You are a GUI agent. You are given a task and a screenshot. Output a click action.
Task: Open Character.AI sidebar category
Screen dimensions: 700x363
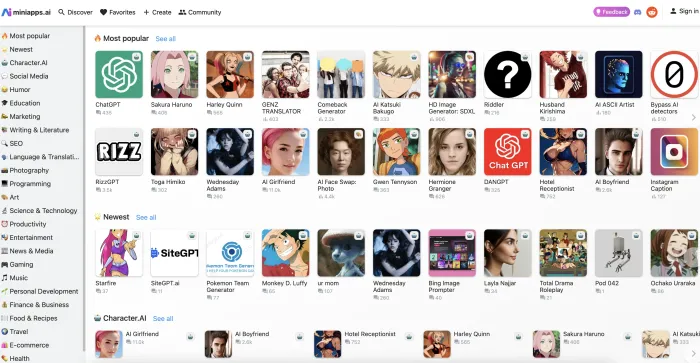24,63
